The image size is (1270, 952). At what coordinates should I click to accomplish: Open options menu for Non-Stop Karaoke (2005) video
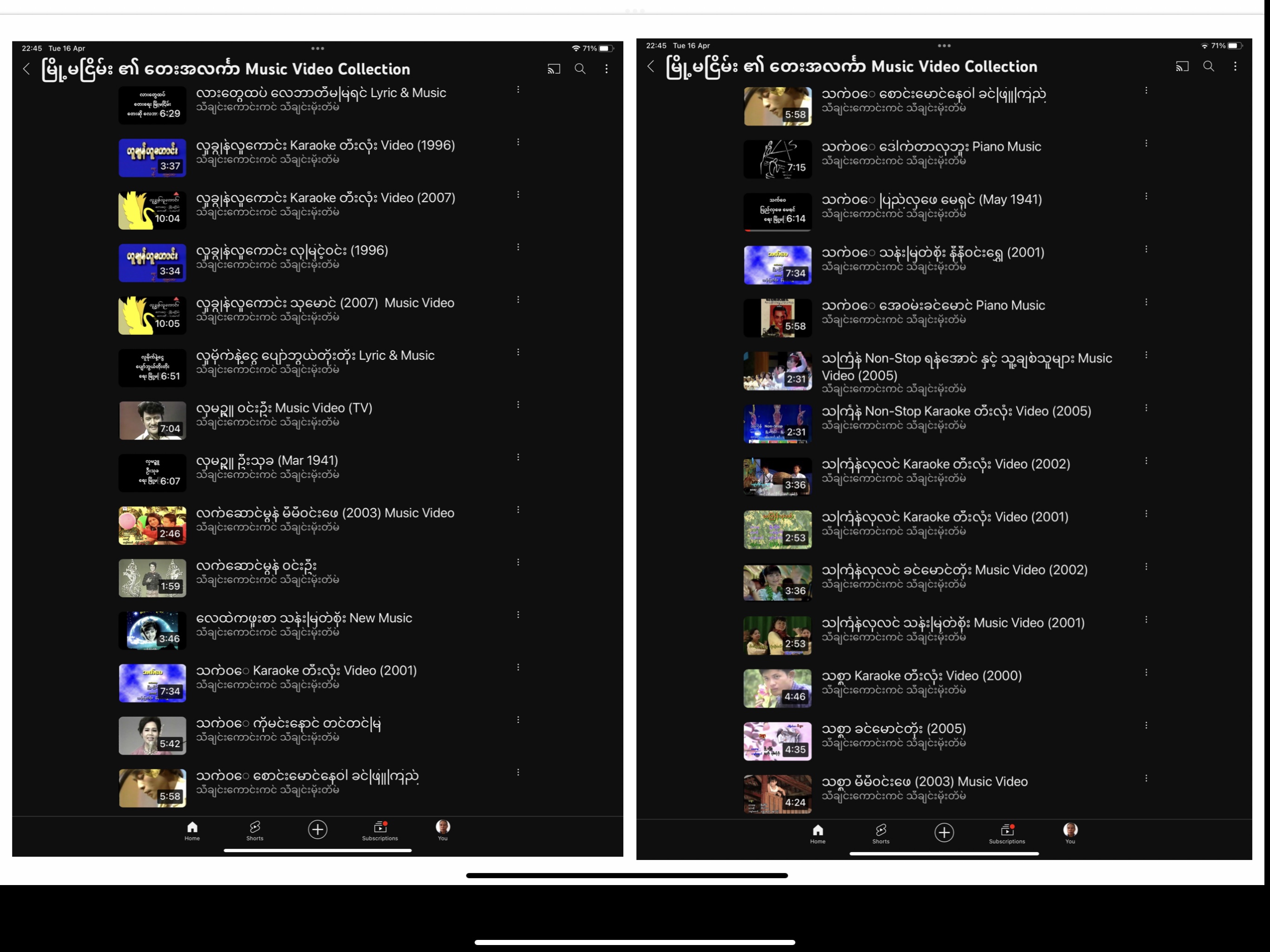(x=1146, y=408)
